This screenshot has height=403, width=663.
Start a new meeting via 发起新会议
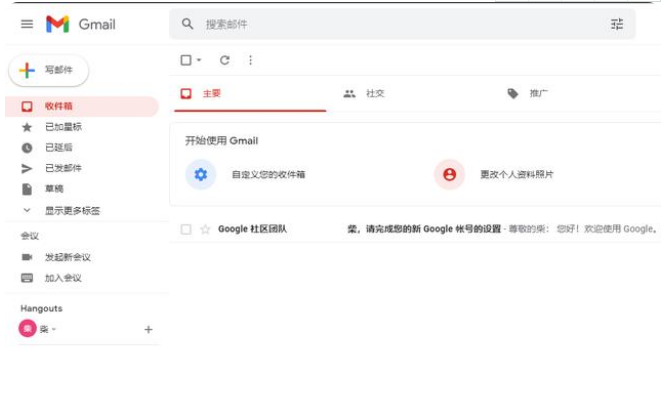68,257
